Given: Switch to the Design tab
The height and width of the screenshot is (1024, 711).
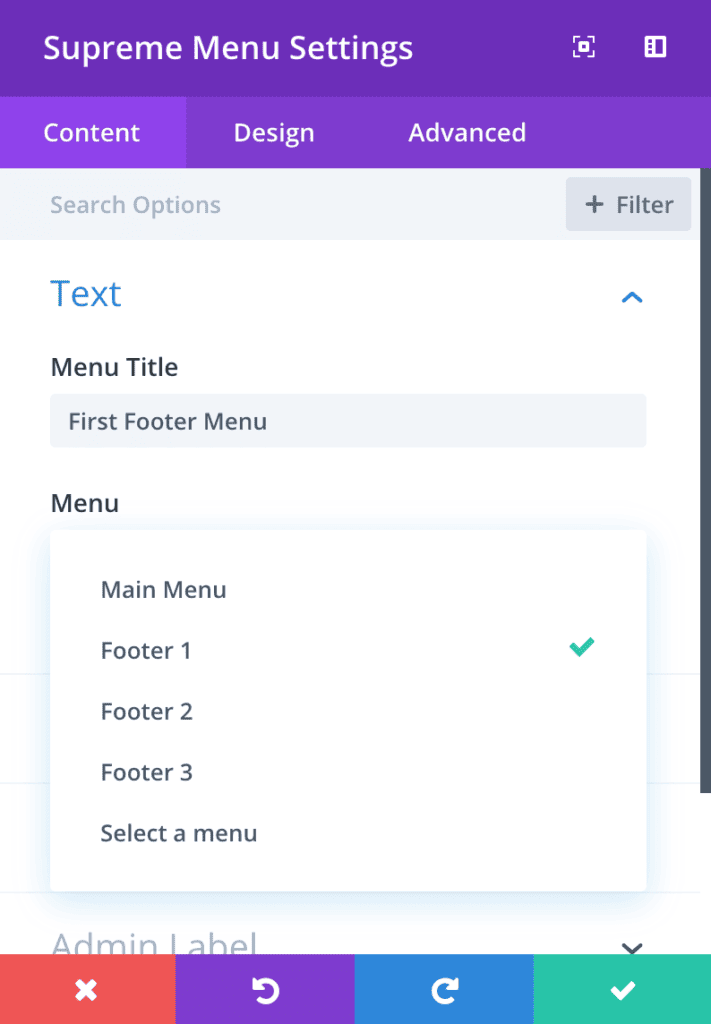Looking at the screenshot, I should [273, 132].
